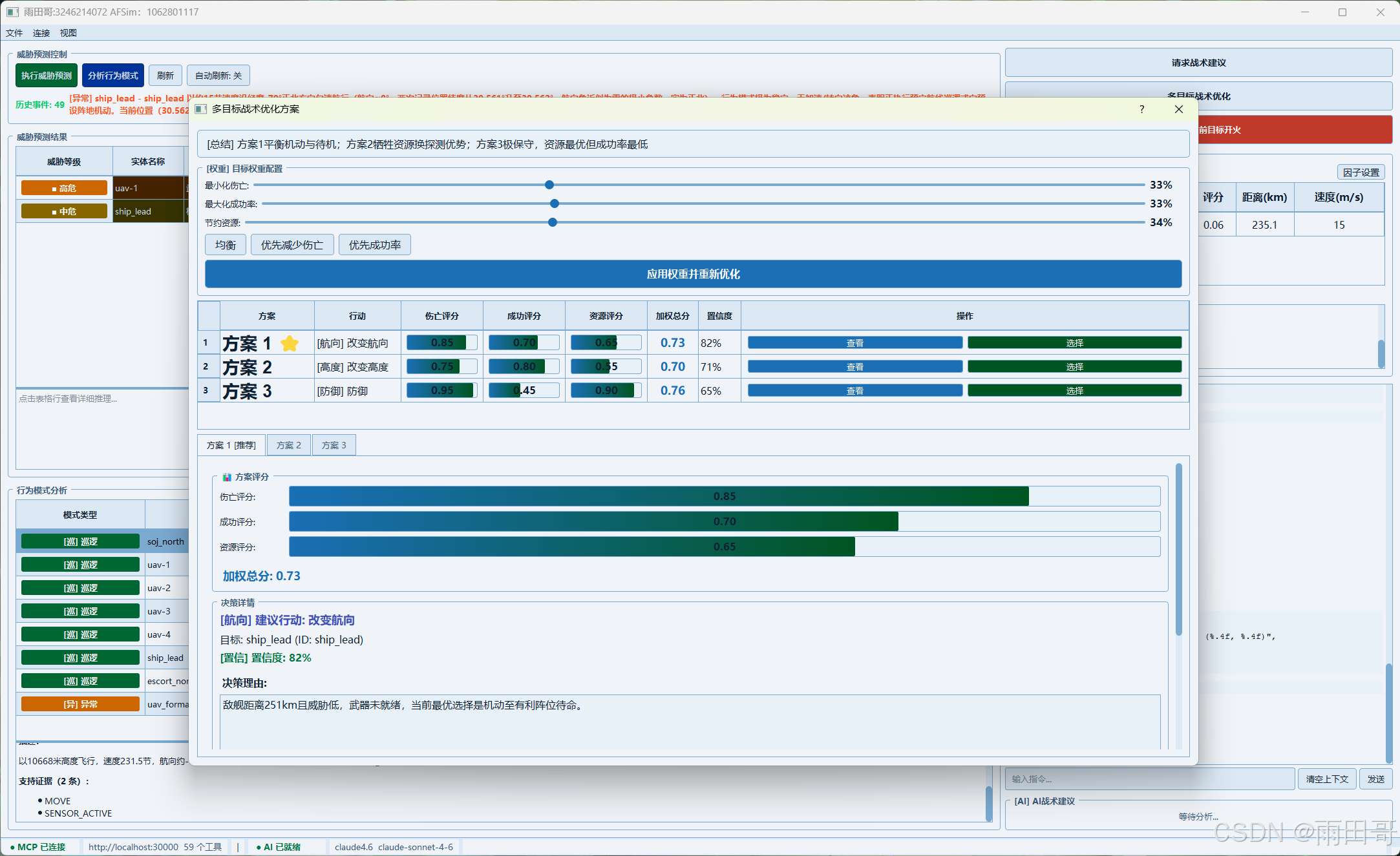Click the 中危 threat level badge
Viewport: 1400px width, 856px height.
click(x=64, y=211)
